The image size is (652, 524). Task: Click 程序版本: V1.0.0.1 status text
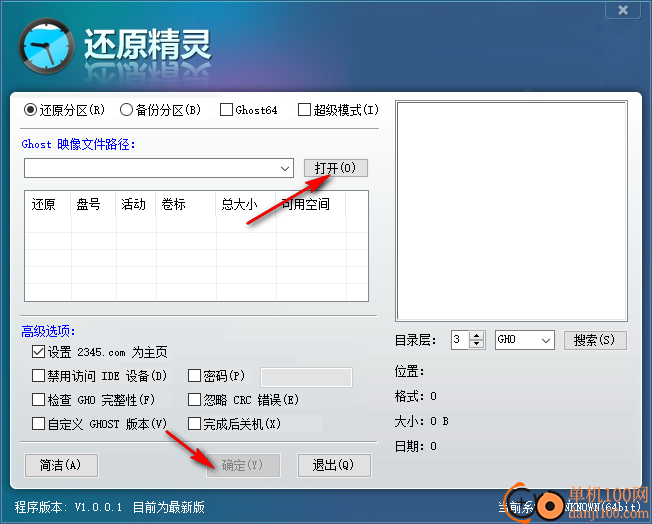(69, 507)
